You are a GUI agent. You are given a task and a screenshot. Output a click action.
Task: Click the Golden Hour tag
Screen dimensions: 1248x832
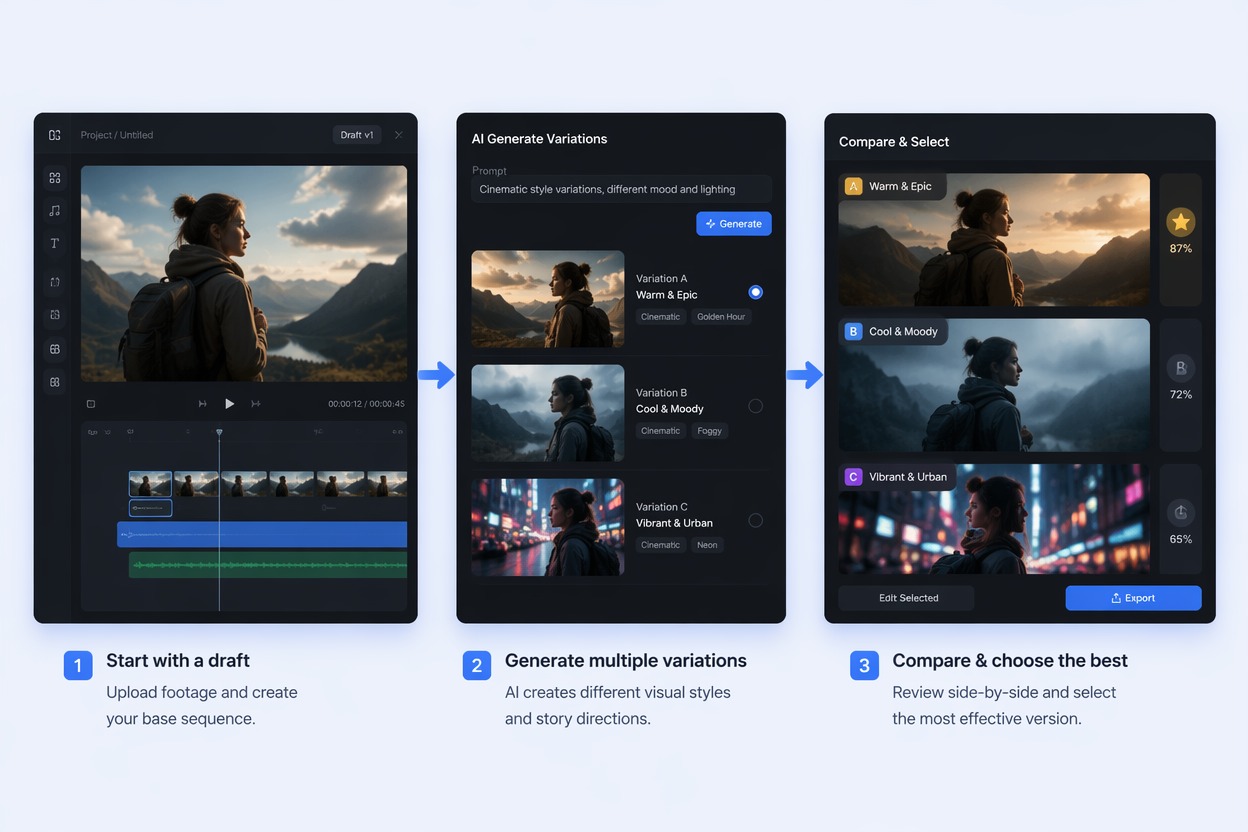721,317
